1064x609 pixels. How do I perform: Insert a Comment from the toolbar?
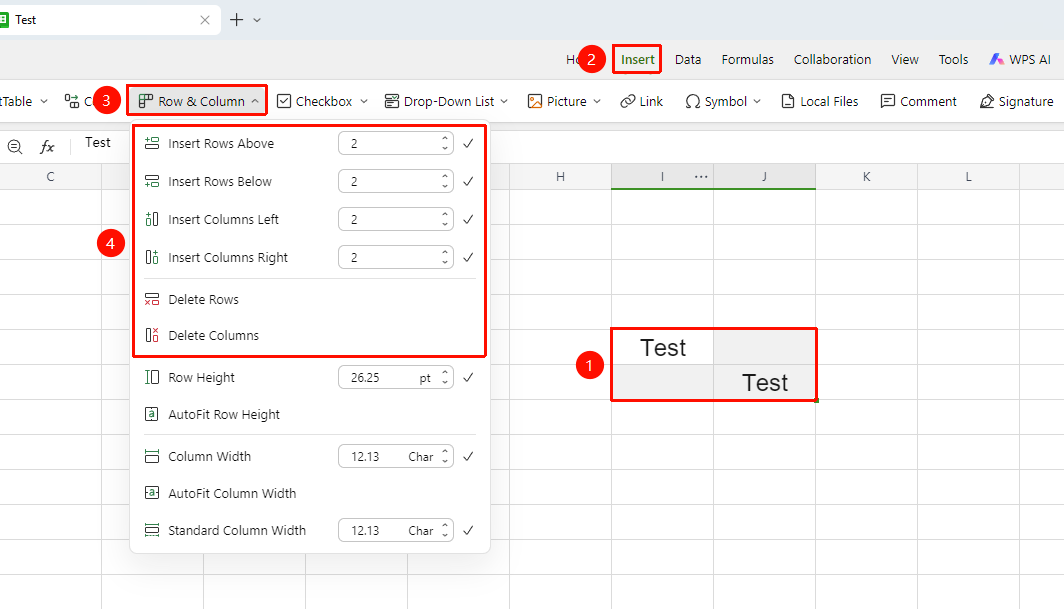pos(918,101)
